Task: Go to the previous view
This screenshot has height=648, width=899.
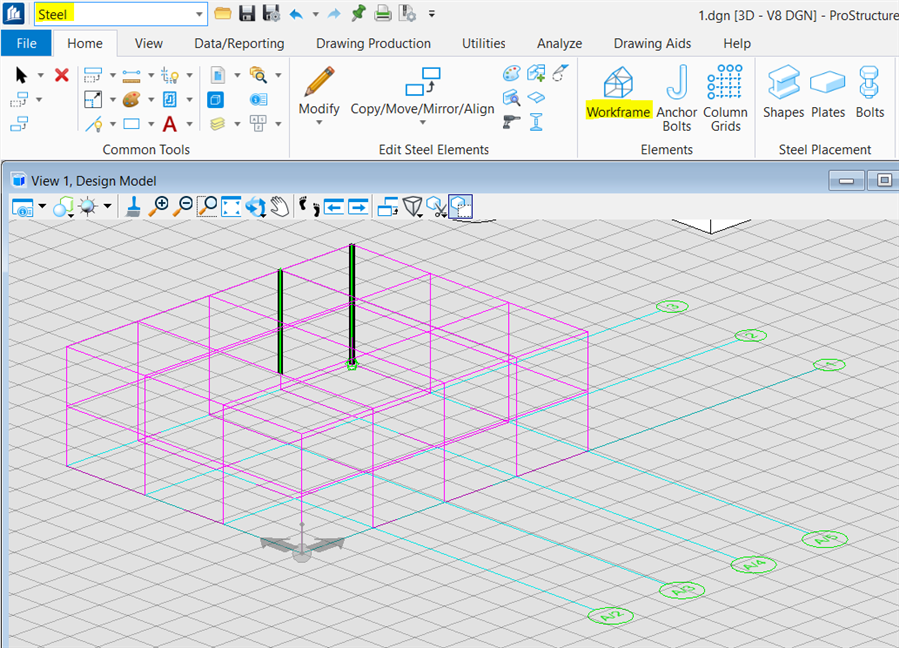Action: pyautogui.click(x=334, y=206)
